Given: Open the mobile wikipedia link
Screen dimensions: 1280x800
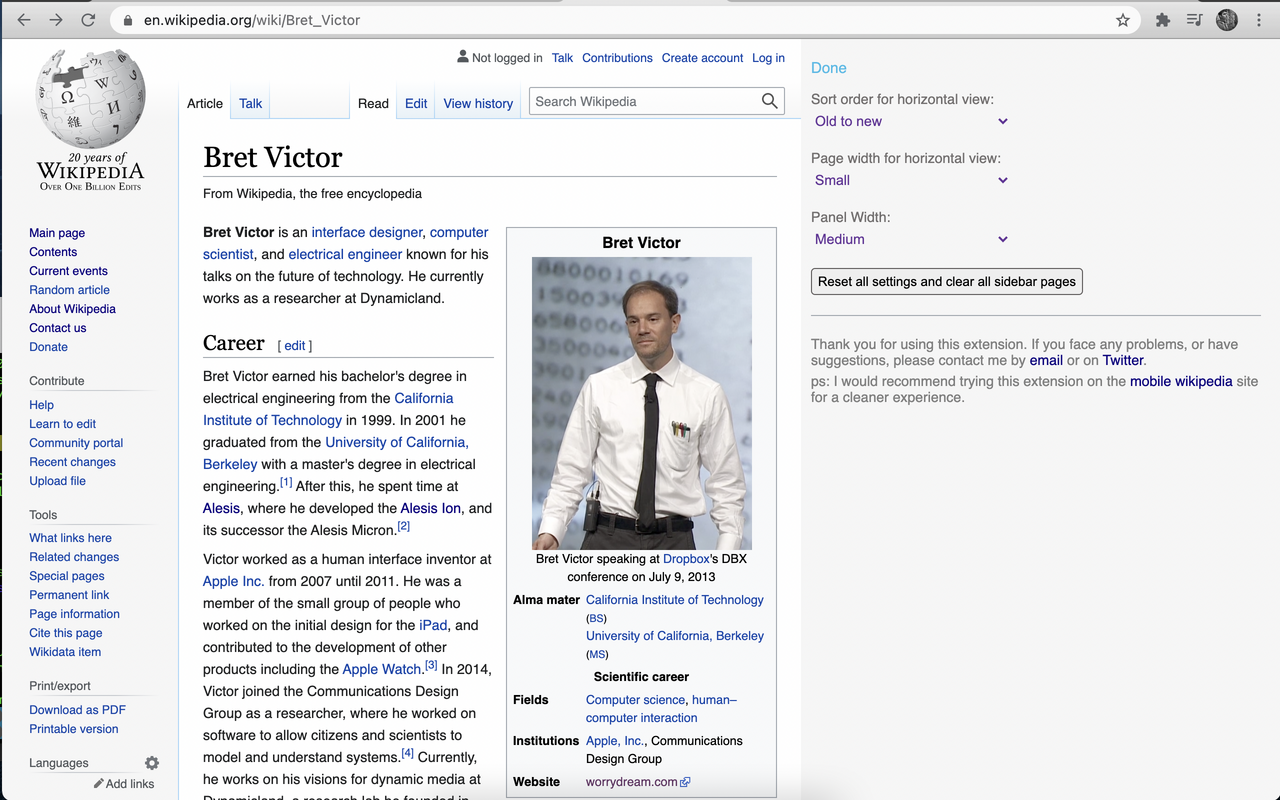Looking at the screenshot, I should [1181, 381].
